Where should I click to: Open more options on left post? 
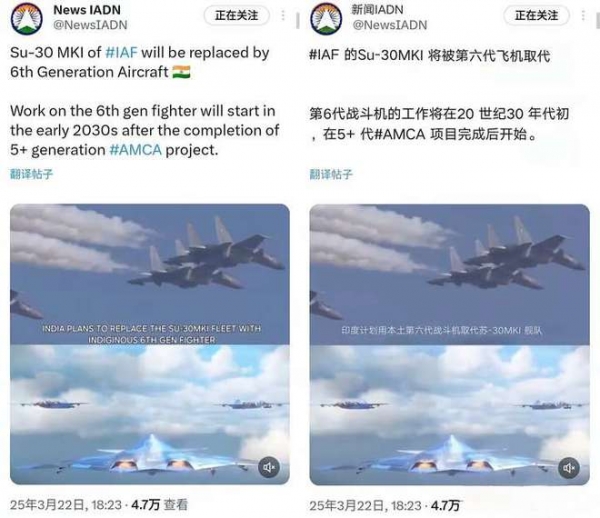[283, 15]
